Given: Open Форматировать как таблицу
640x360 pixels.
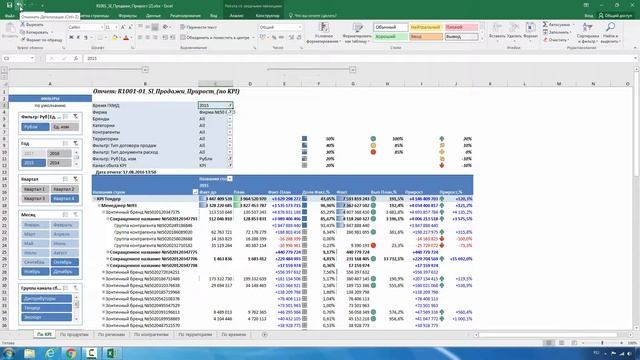Looking at the screenshot, I should tap(357, 33).
